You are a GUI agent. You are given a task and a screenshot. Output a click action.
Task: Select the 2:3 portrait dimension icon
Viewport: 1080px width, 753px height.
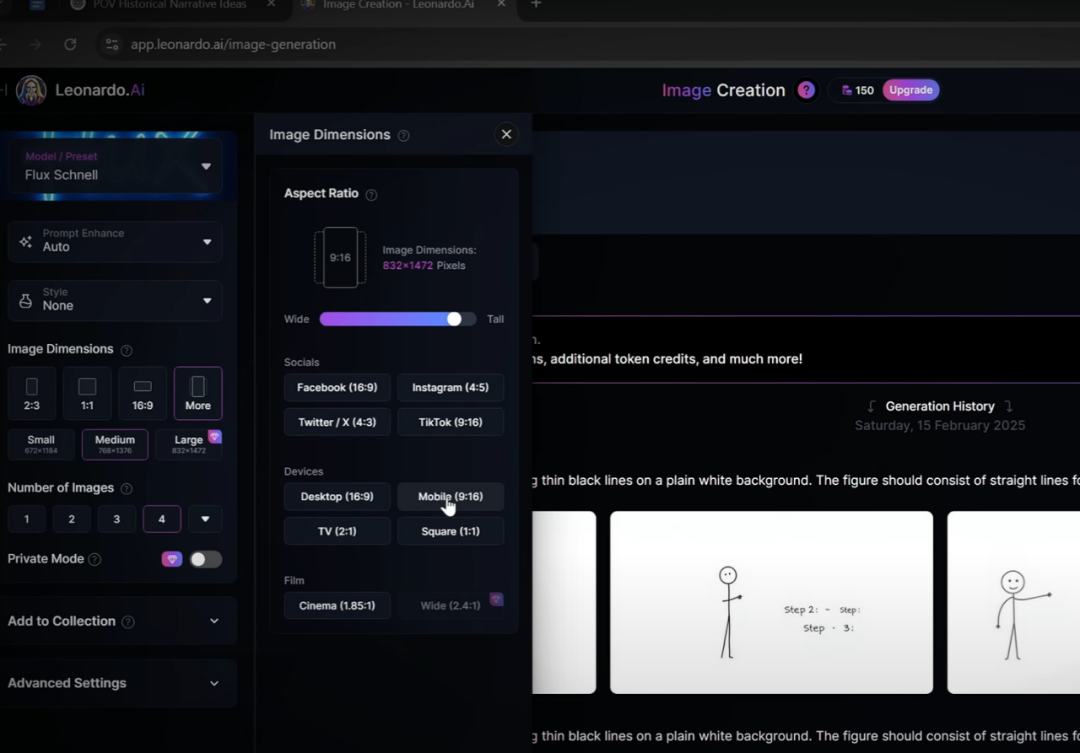pyautogui.click(x=32, y=393)
